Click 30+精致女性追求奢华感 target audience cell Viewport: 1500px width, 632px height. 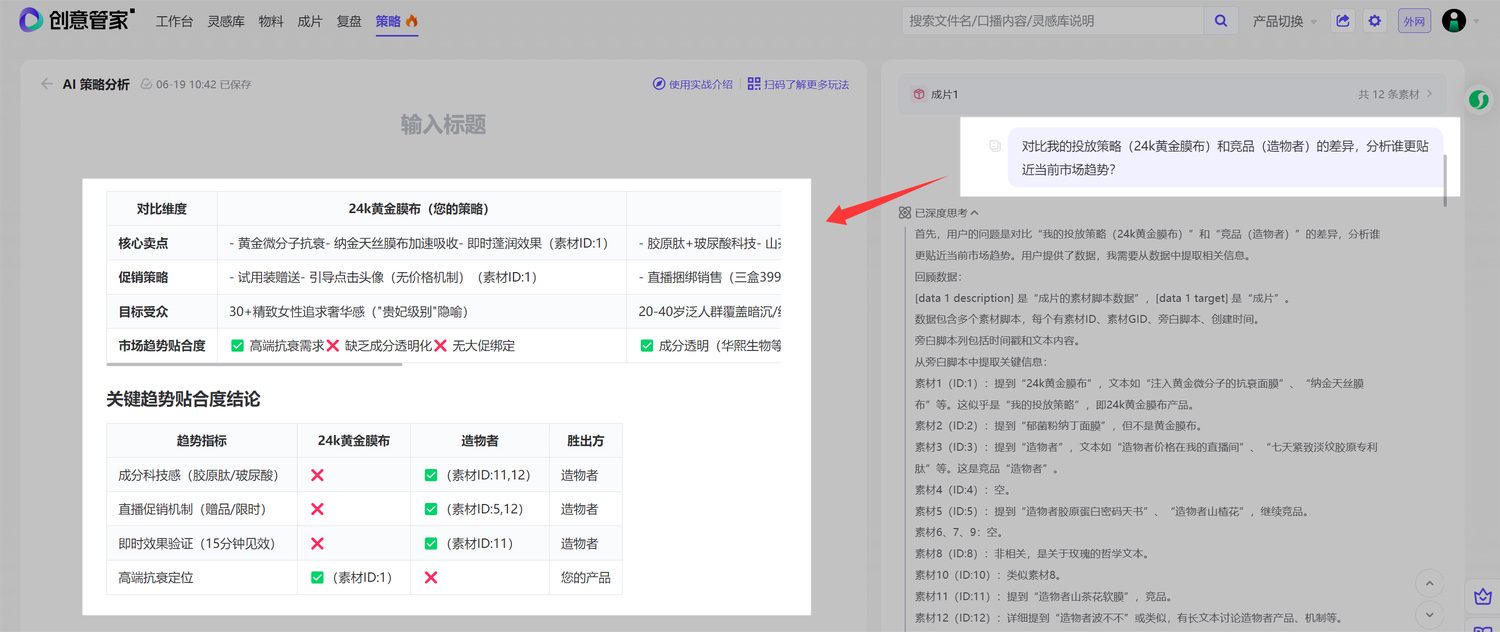[x=422, y=311]
